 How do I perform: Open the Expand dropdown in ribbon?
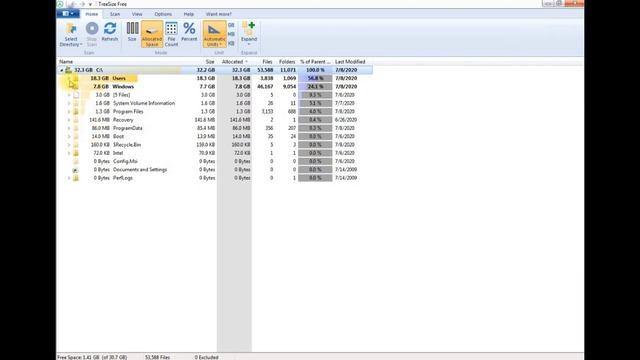click(x=249, y=34)
